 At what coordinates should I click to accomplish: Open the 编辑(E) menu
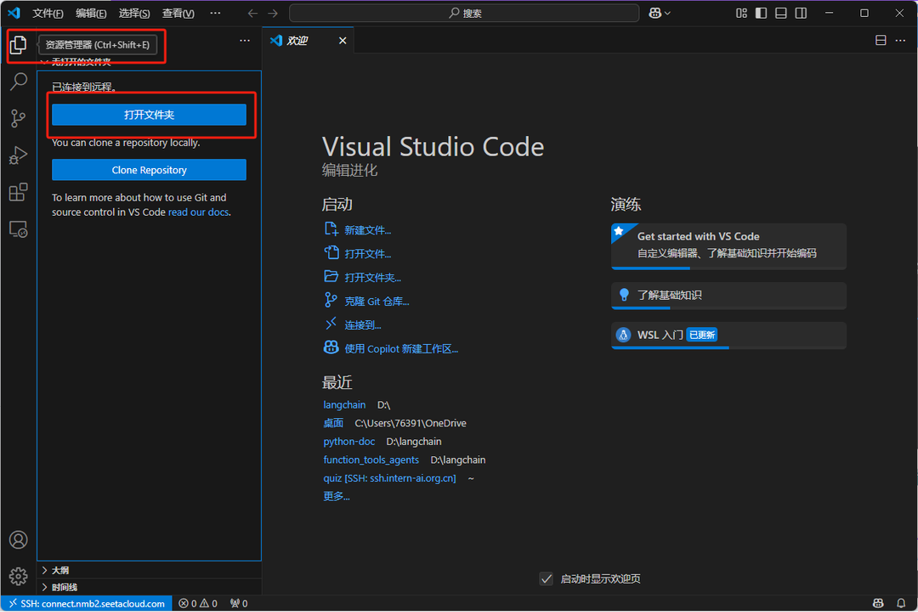coord(91,13)
